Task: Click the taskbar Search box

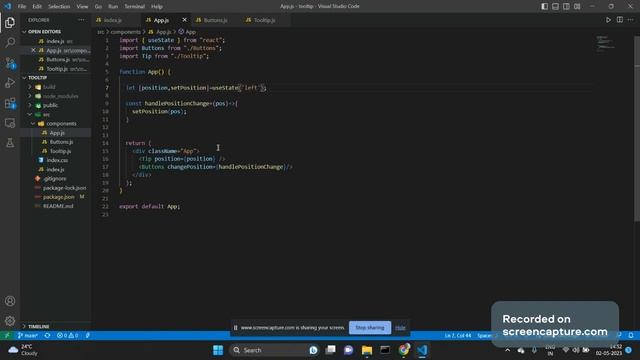Action: [273, 350]
